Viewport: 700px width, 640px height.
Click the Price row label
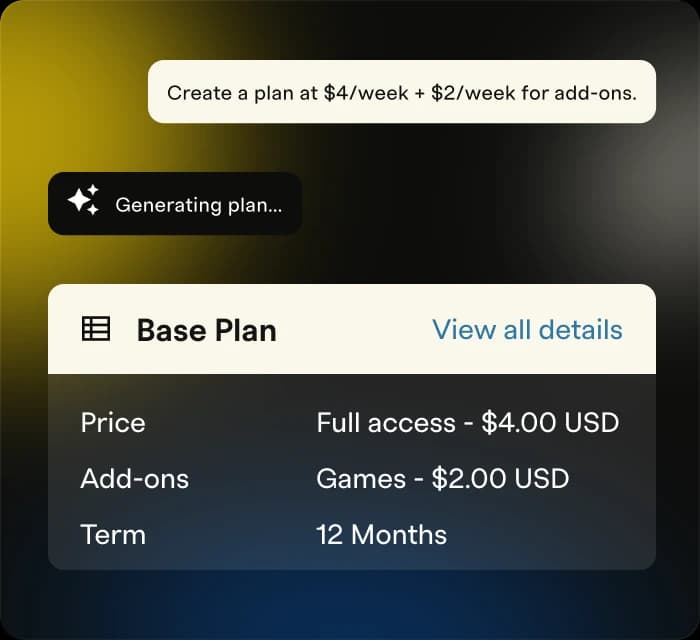pos(112,423)
